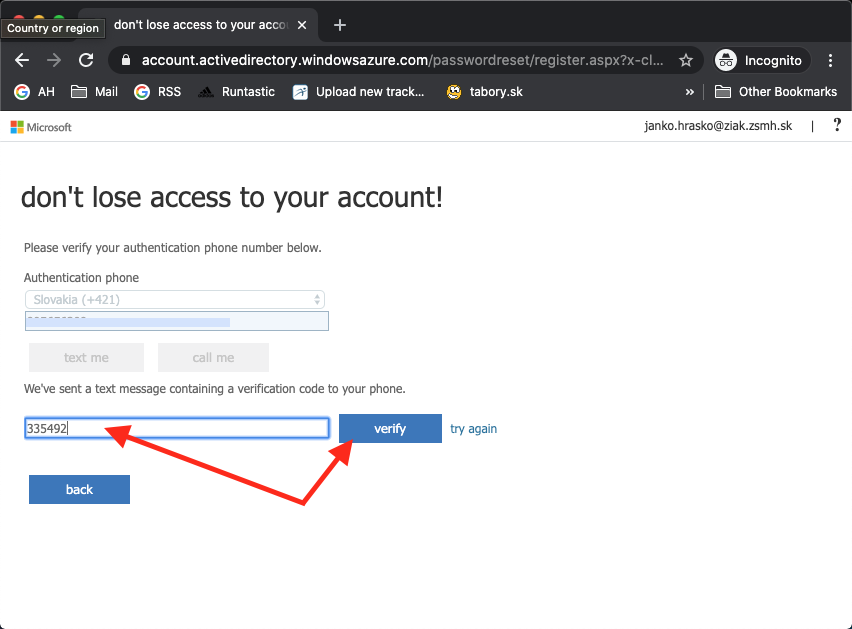Open Chrome three-dot menu
The image size is (852, 629).
point(831,60)
